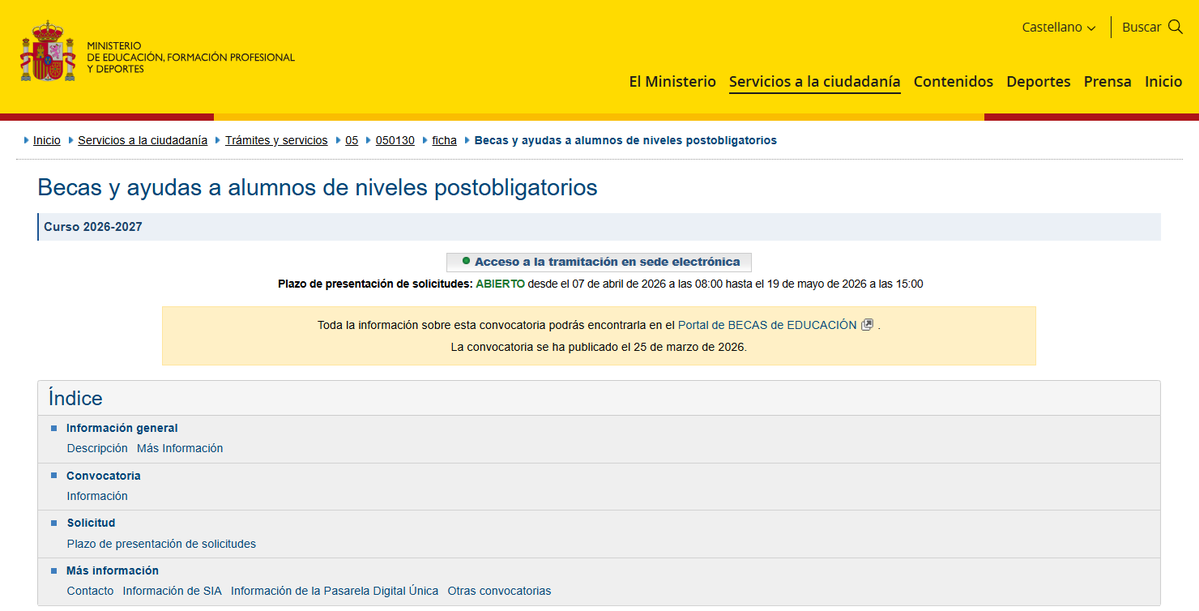Open the El Ministerio menu
The image size is (1199, 611).
672,82
